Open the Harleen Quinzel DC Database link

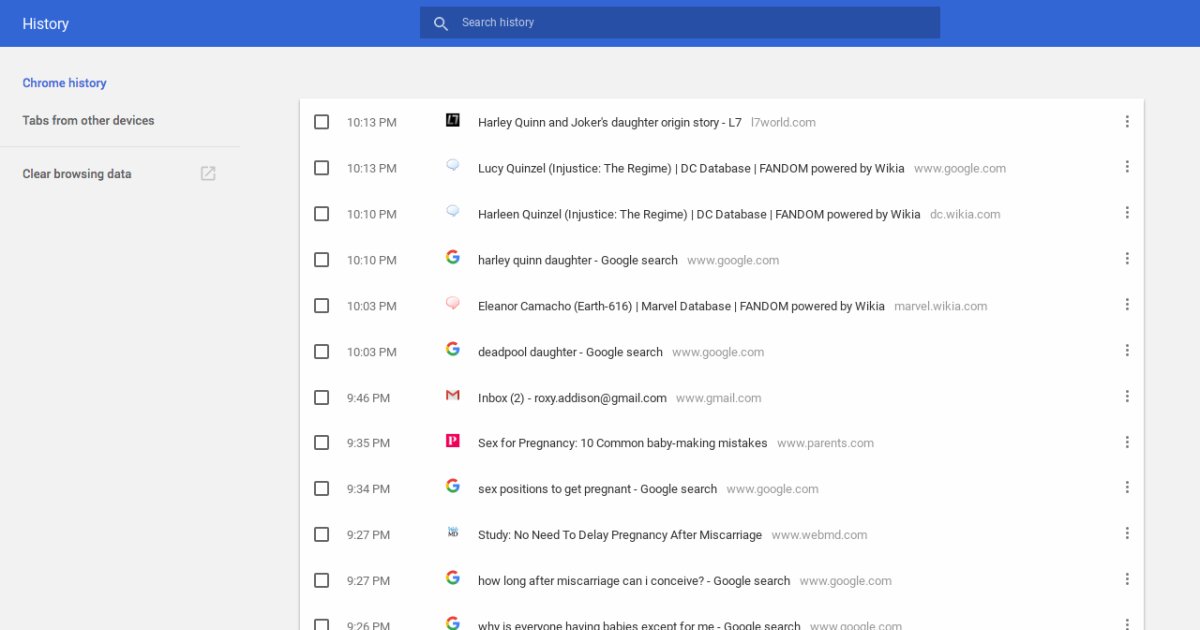[698, 214]
